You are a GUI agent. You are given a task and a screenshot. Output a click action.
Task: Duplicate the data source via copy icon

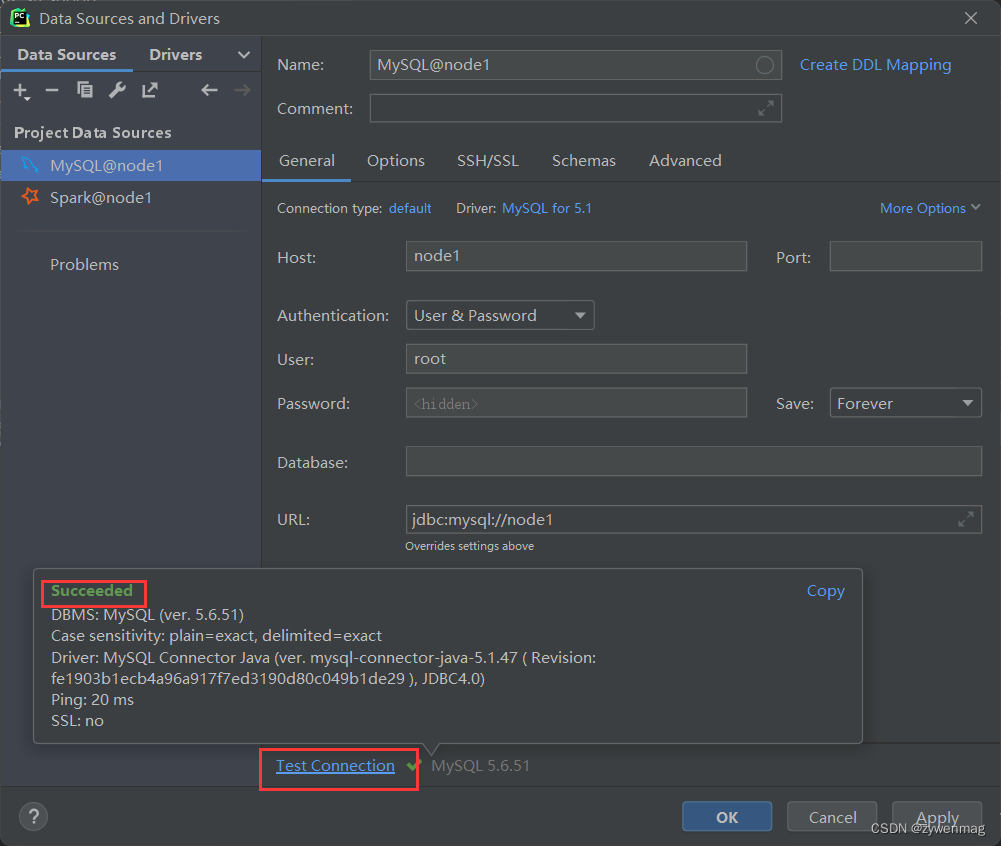tap(85, 91)
